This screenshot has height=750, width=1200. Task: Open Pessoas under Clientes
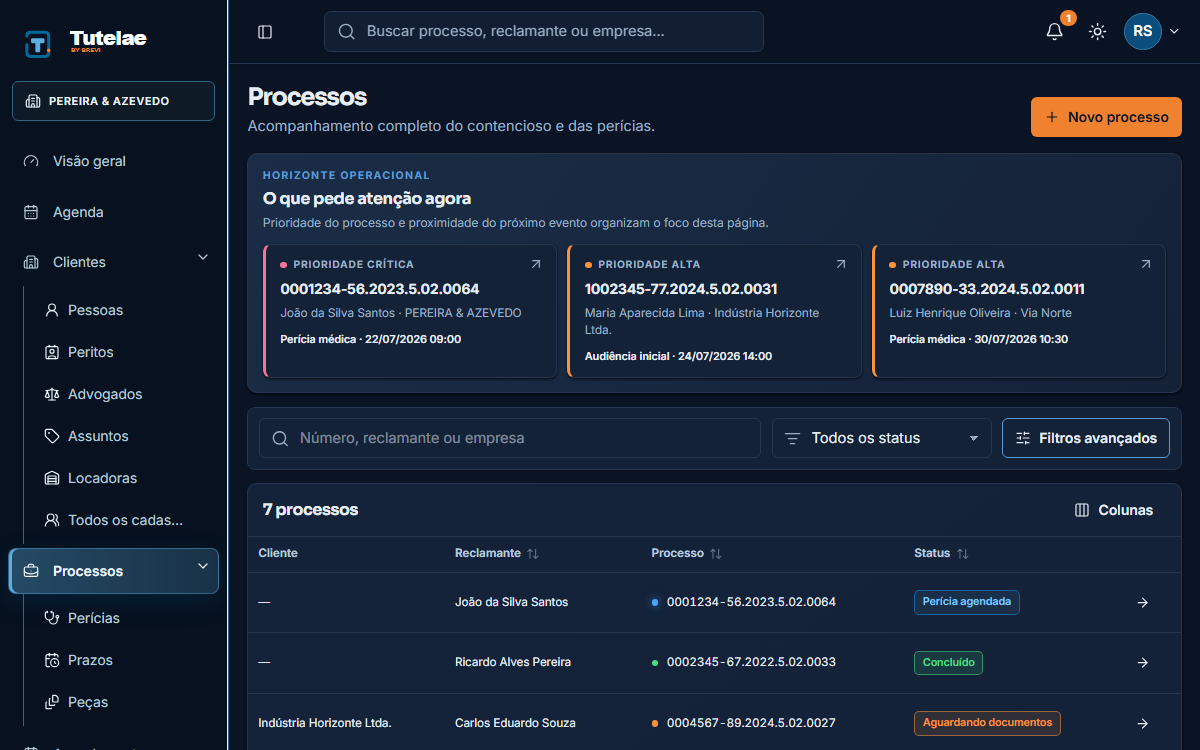tap(124, 310)
